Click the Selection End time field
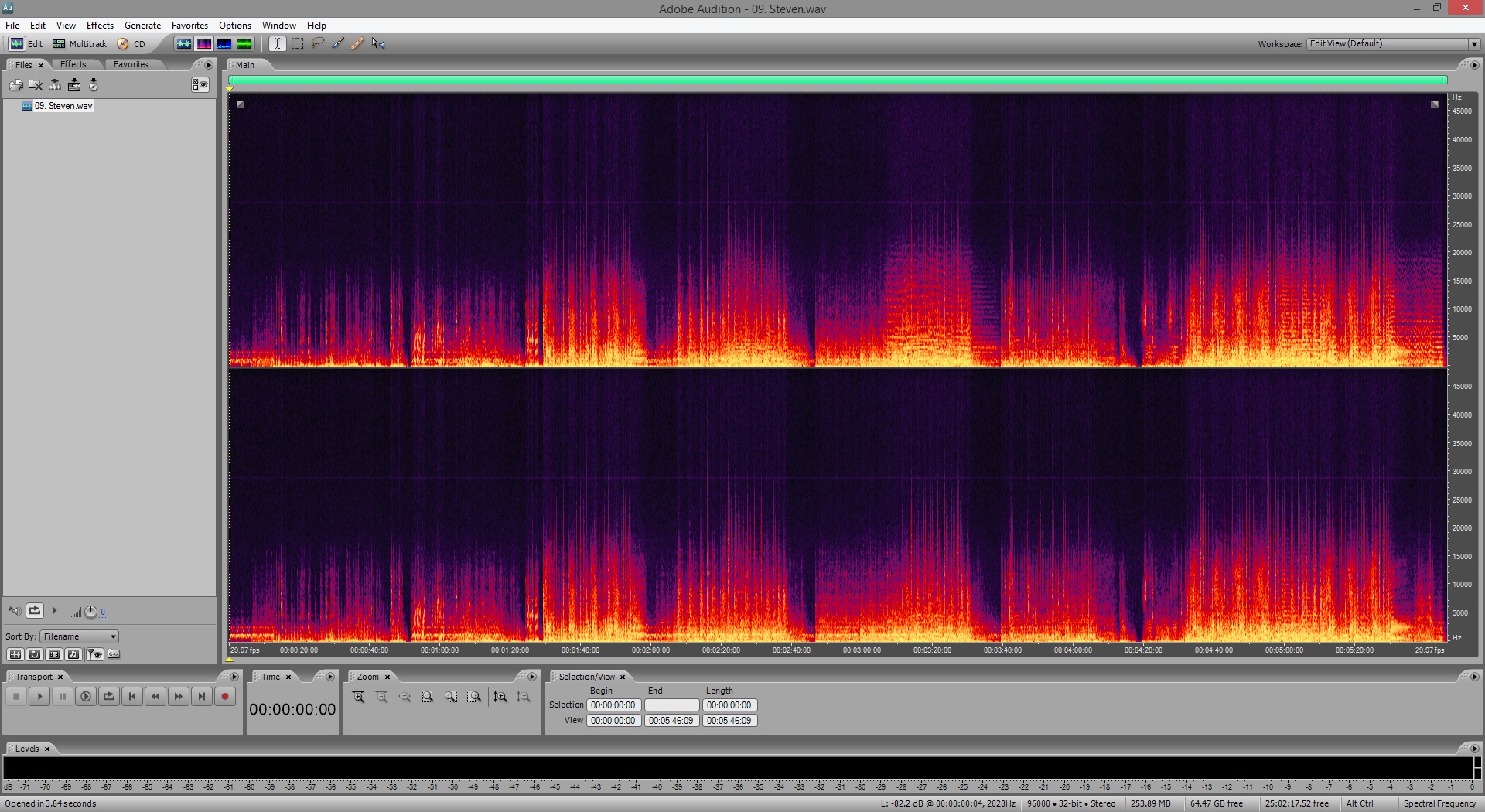This screenshot has width=1485, height=812. 672,705
